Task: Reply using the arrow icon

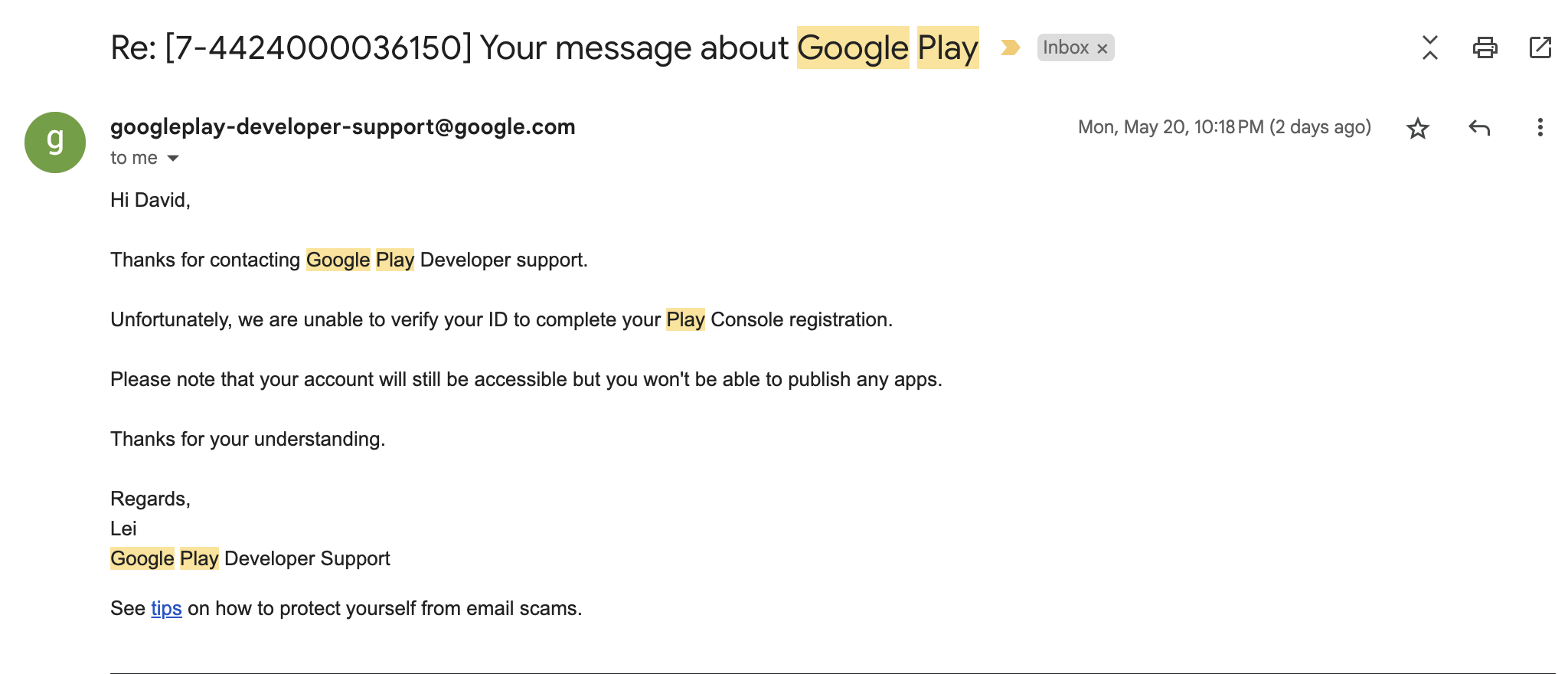Action: click(1479, 128)
